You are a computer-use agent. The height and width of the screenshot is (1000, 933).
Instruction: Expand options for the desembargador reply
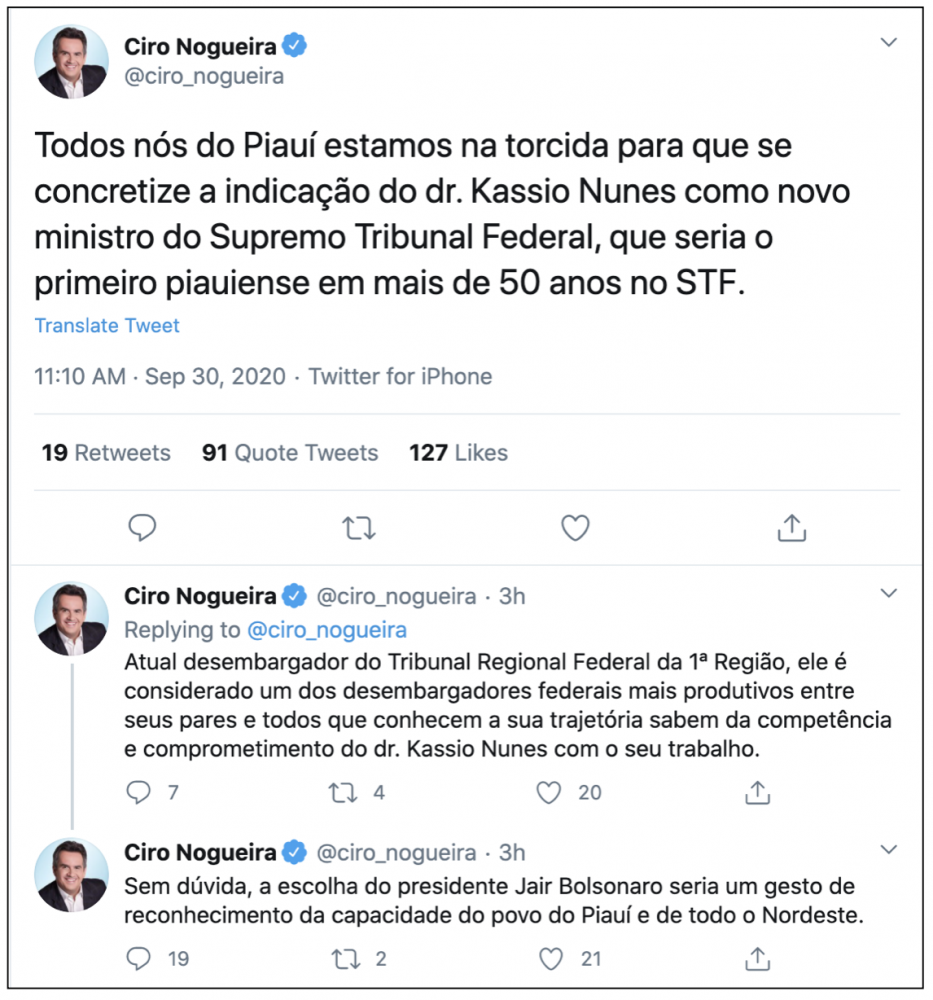pos(888,594)
